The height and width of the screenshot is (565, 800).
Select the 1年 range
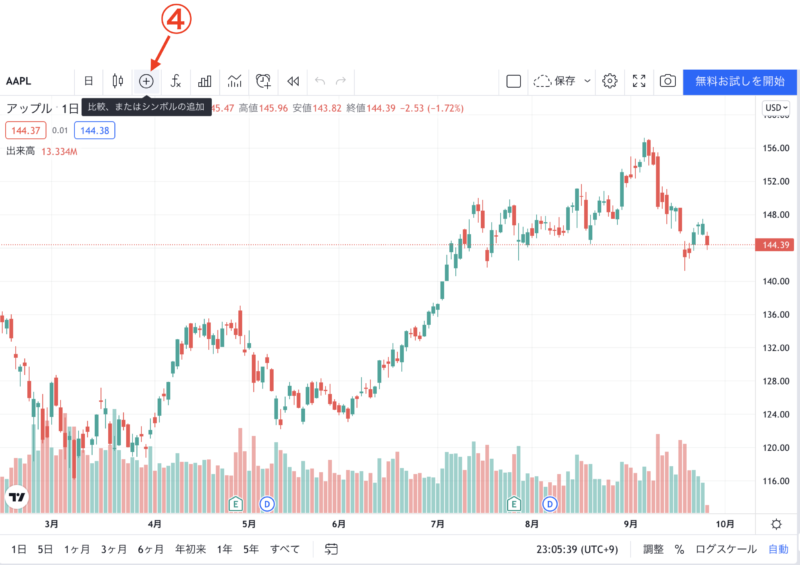224,550
